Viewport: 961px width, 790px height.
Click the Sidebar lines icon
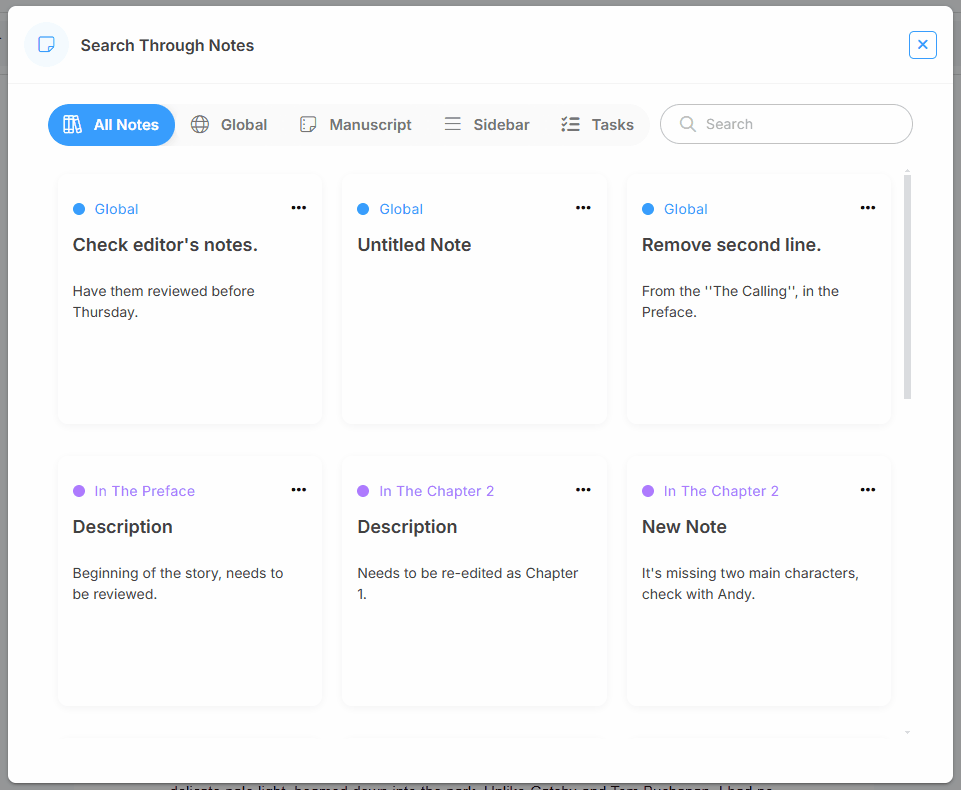[453, 125]
